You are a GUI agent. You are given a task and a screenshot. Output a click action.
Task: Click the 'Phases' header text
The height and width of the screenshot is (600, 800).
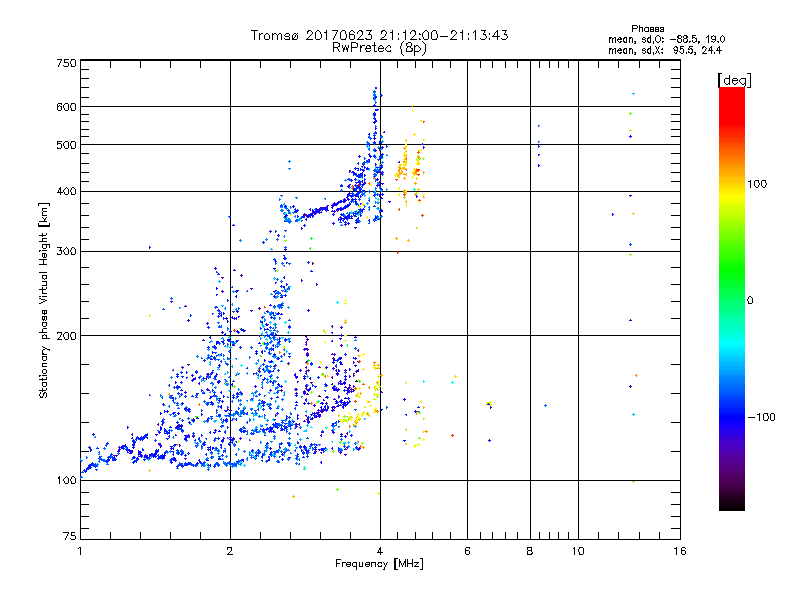pyautogui.click(x=647, y=29)
